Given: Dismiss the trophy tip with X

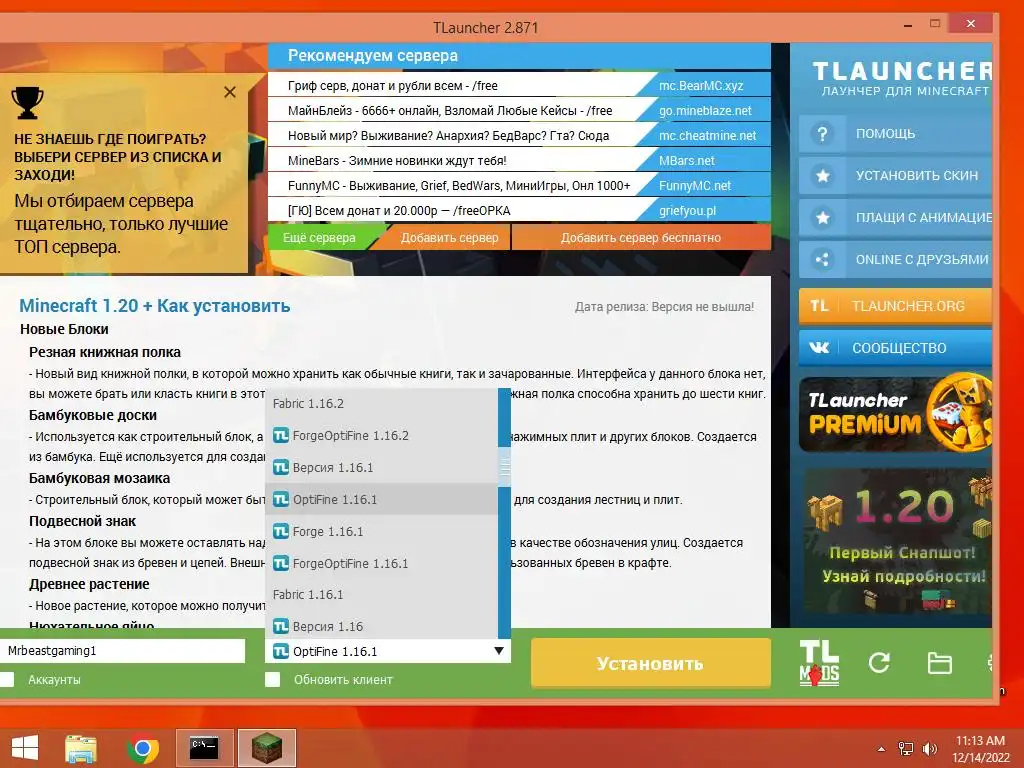Looking at the screenshot, I should (230, 92).
